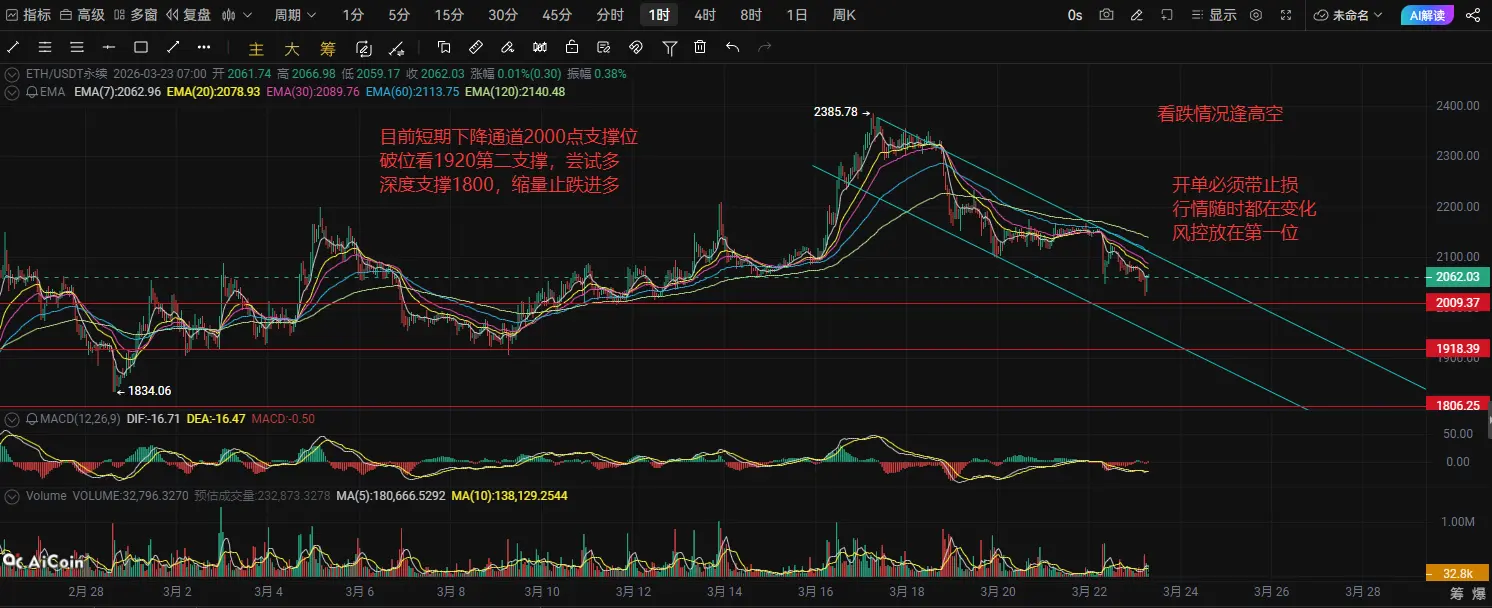1492x608 pixels.
Task: Select the ruler measure tool
Action: pyautogui.click(x=476, y=47)
